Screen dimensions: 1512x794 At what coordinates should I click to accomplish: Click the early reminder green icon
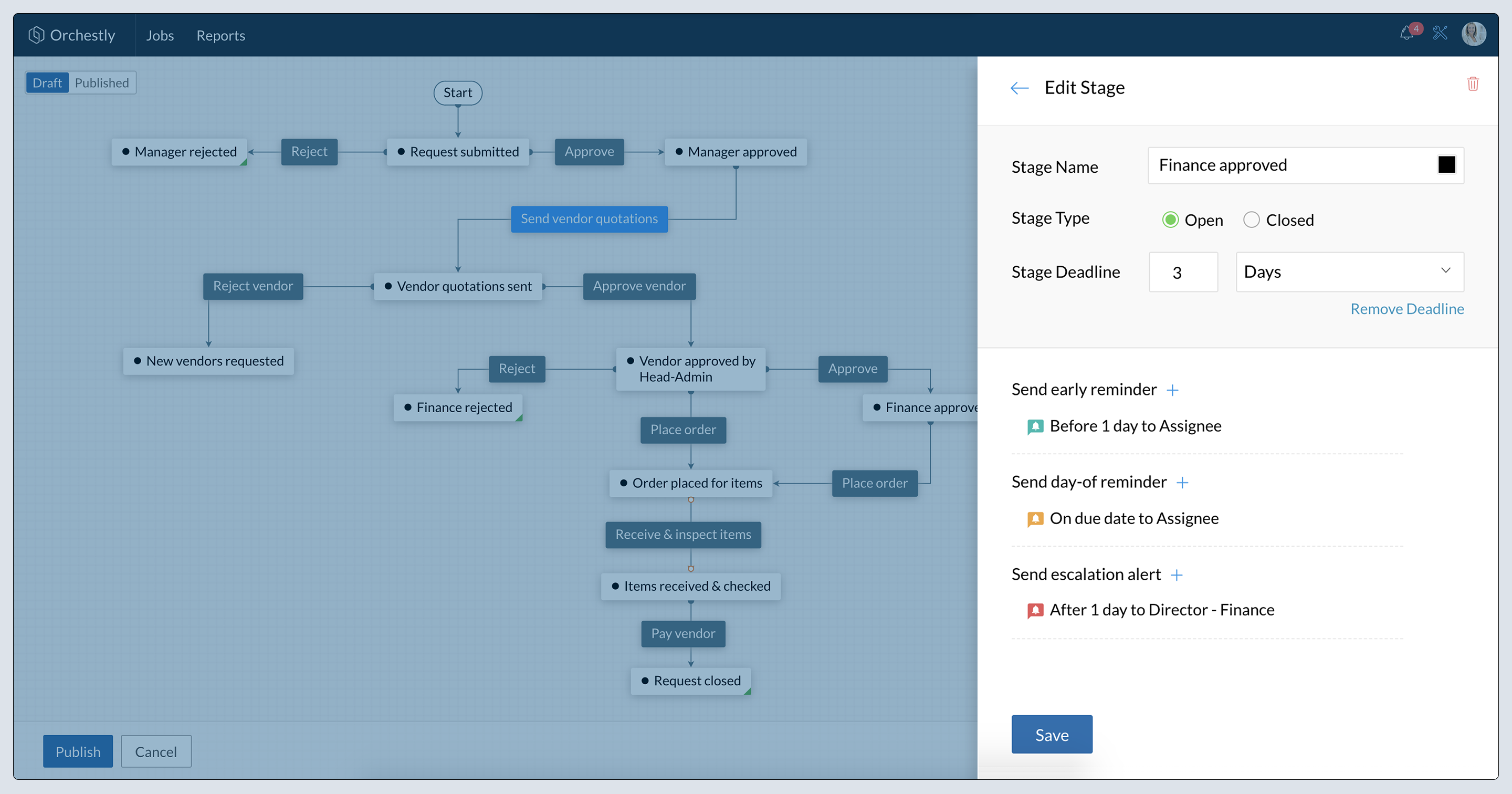(x=1035, y=426)
